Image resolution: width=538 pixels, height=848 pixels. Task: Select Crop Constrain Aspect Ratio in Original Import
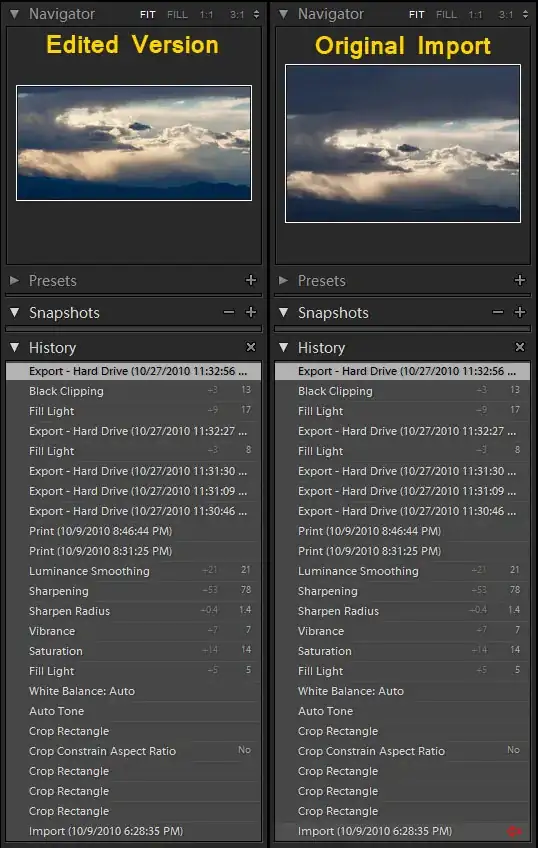[x=402, y=751]
